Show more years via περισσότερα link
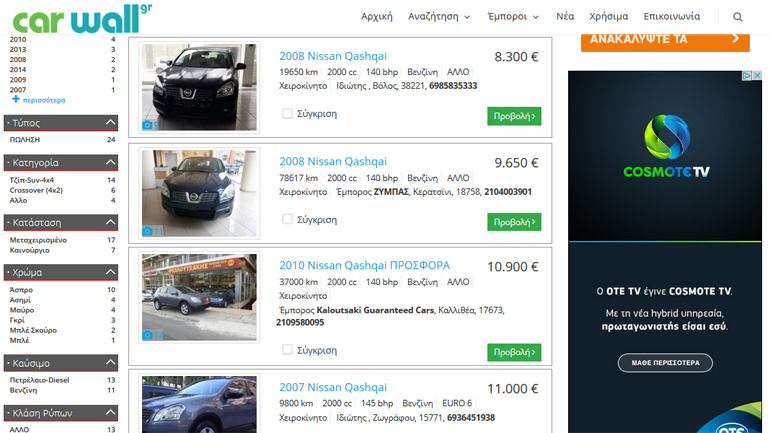This screenshot has width=770, height=433. pos(44,100)
